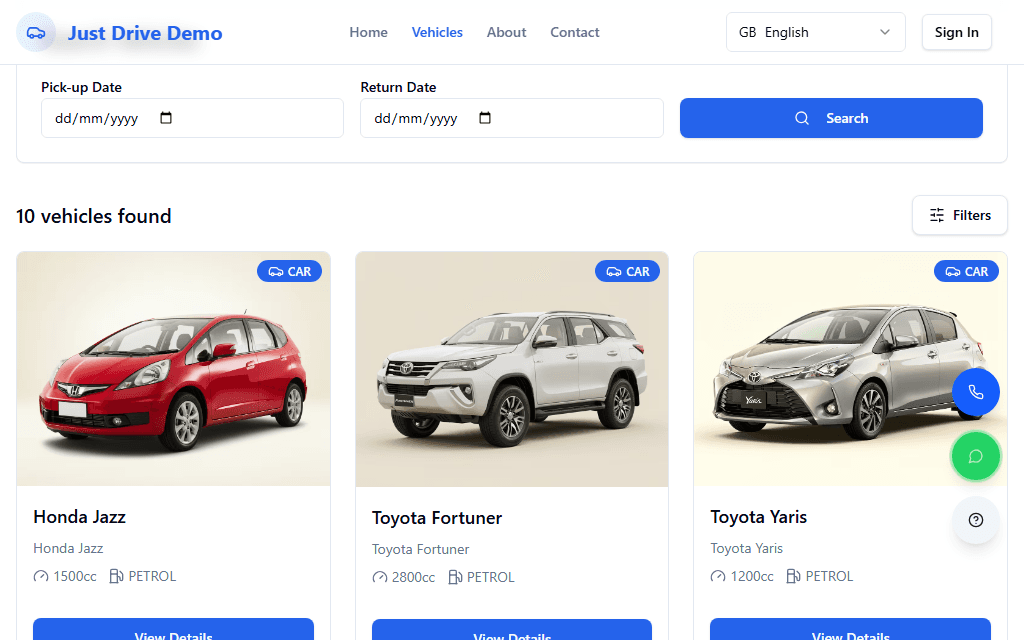Expand the GB English language dropdown
The image size is (1024, 640).
(x=816, y=32)
